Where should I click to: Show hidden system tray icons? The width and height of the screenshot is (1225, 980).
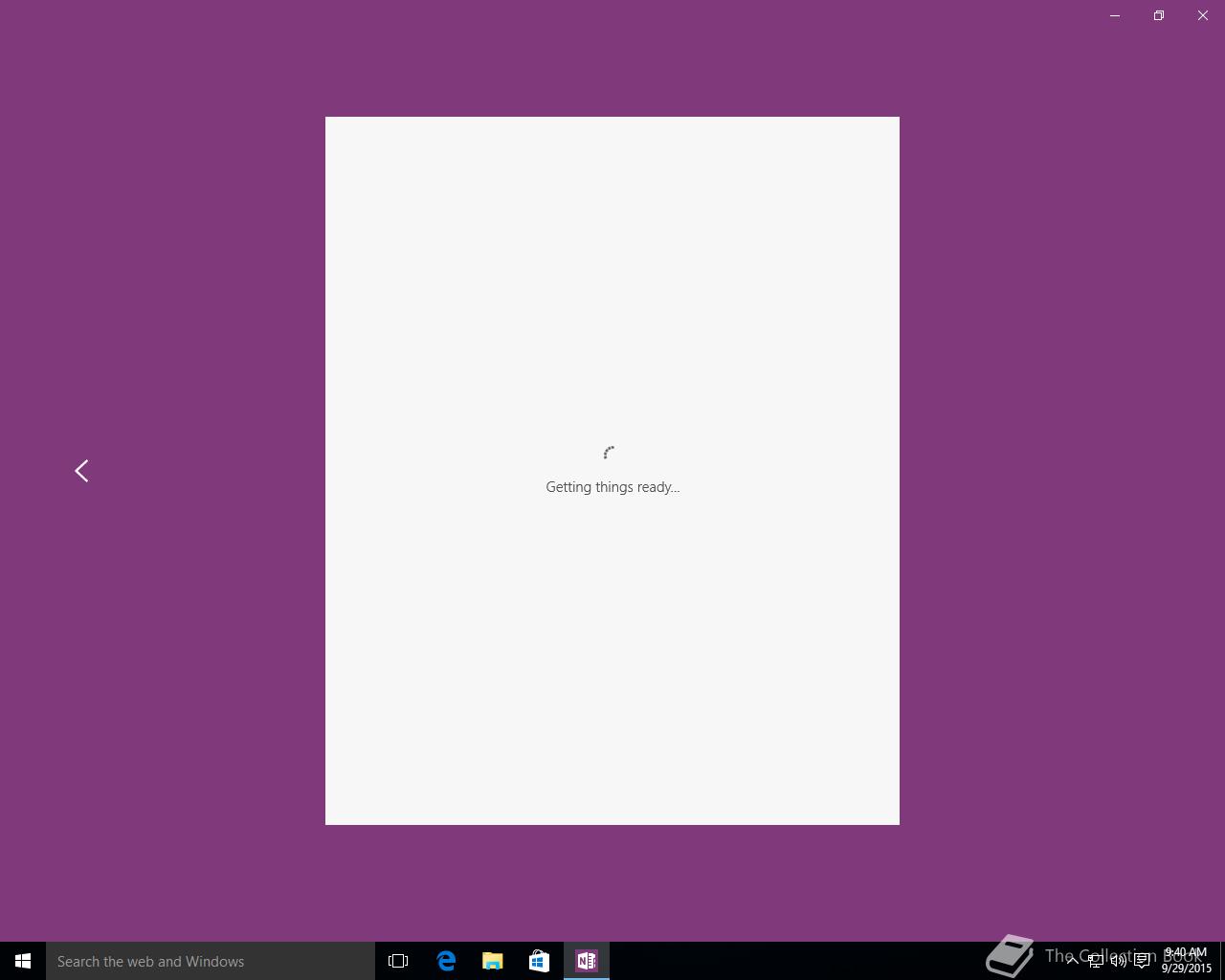1072,960
